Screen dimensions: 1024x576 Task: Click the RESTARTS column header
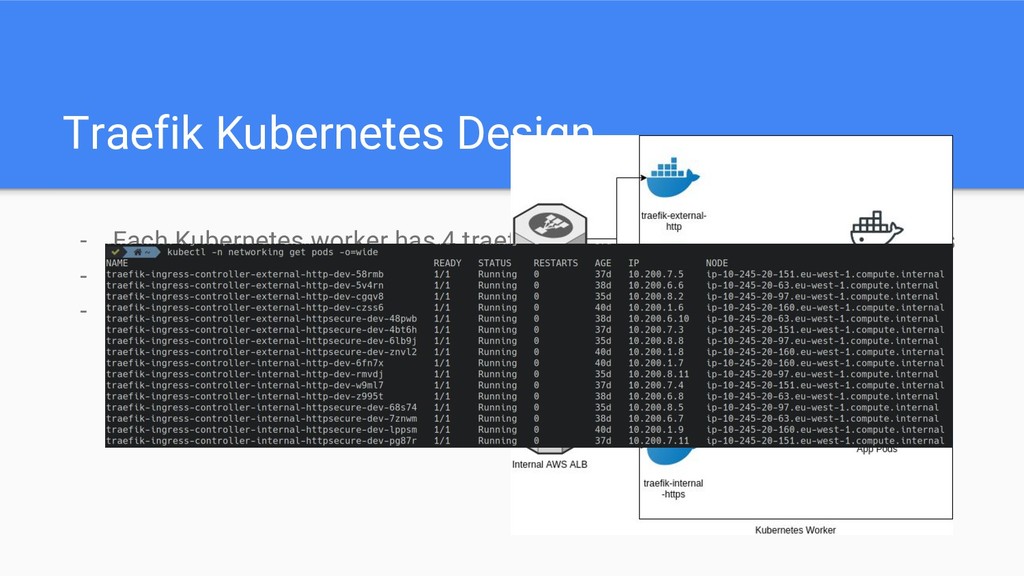[556, 263]
